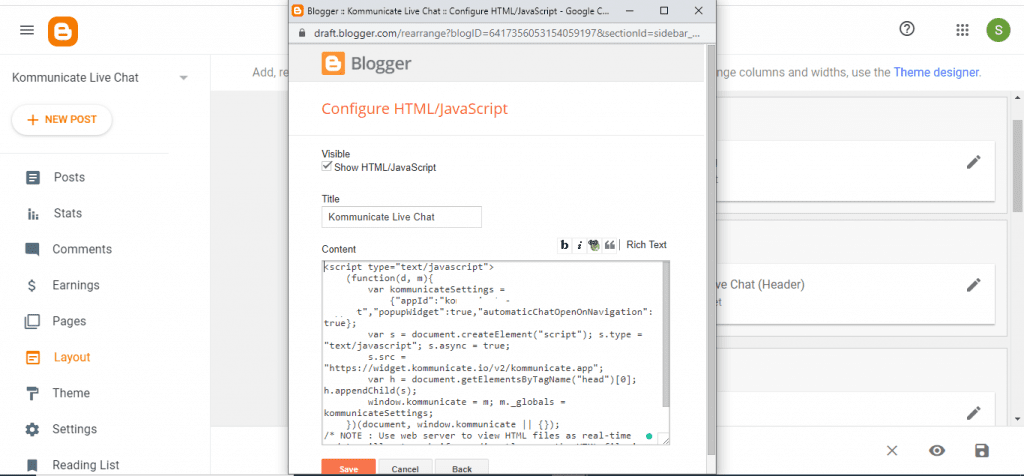Viewport: 1024px width, 476px height.
Task: Click the popup window vertical scrollbar
Action: (x=711, y=248)
